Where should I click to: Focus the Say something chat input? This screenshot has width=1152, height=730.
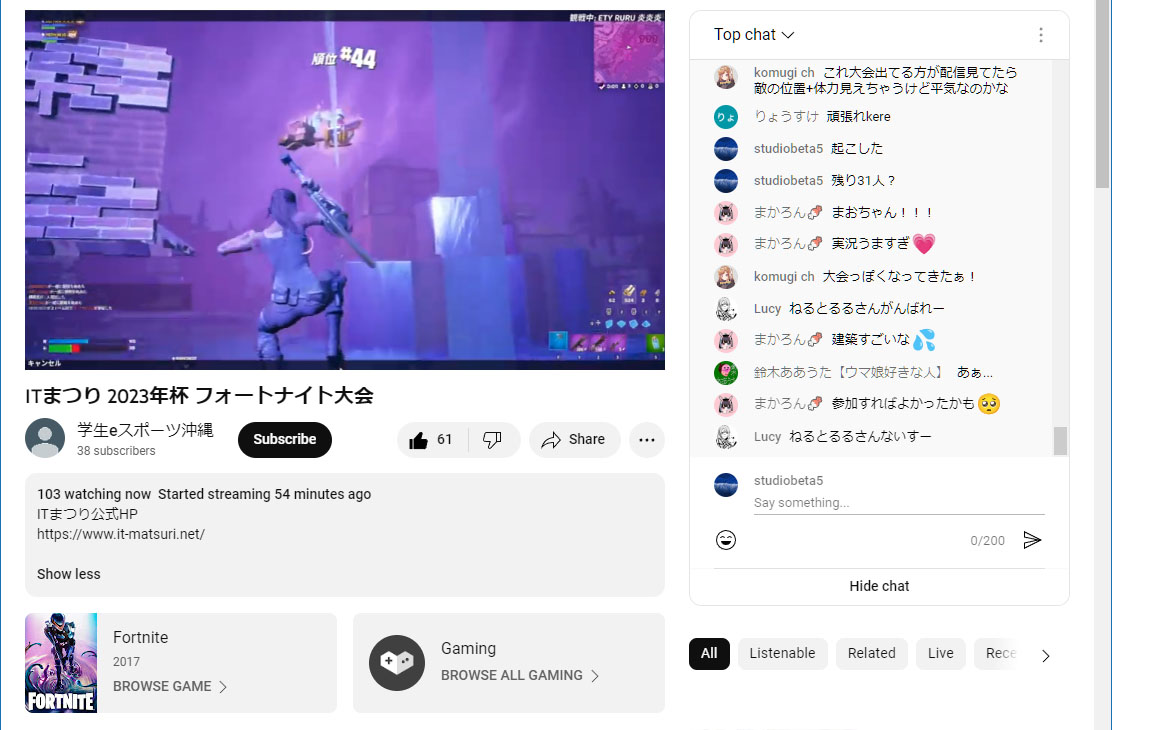pos(899,502)
